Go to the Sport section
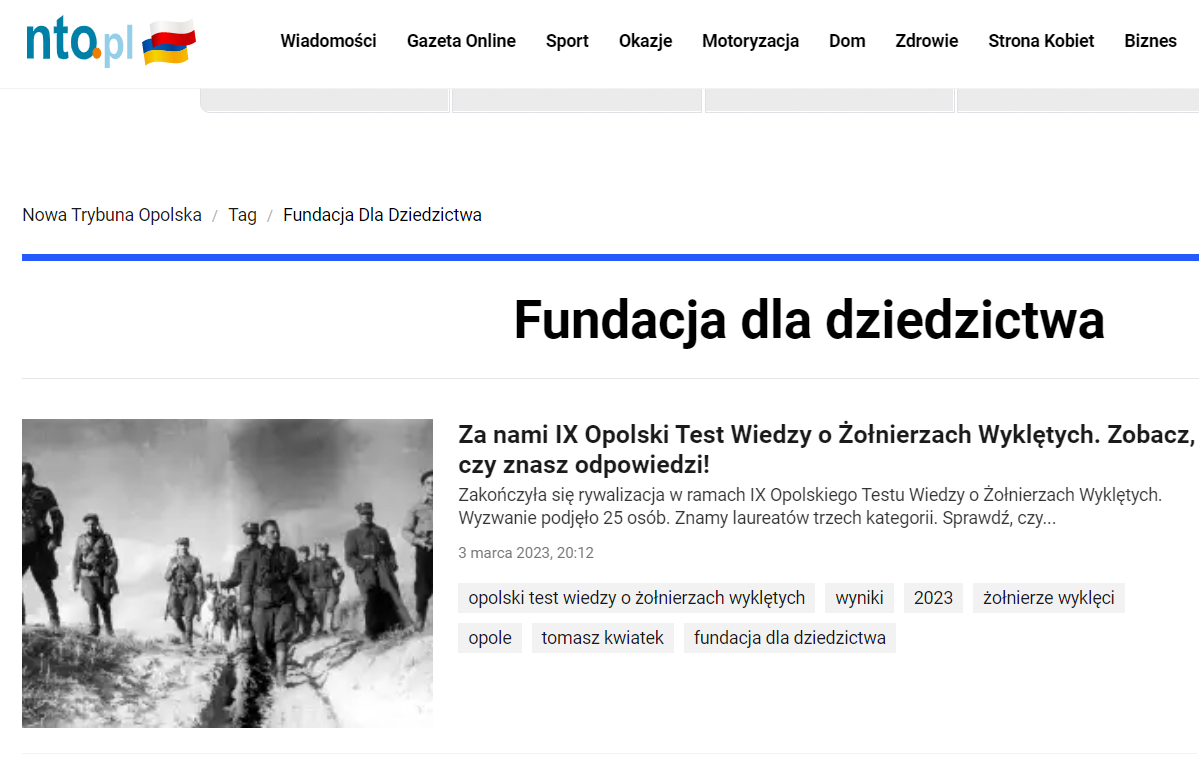 567,41
